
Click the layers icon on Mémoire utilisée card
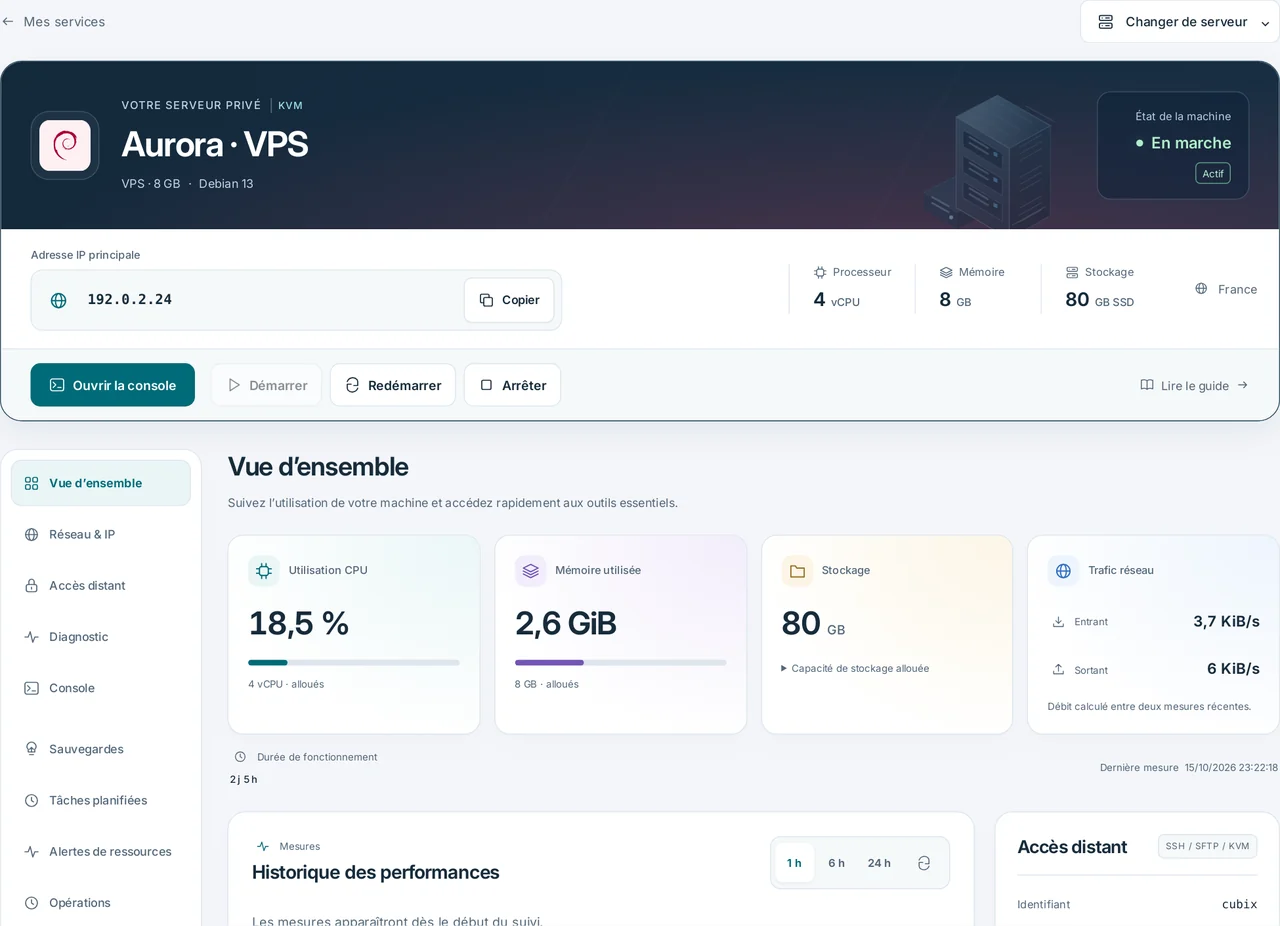[x=531, y=571]
